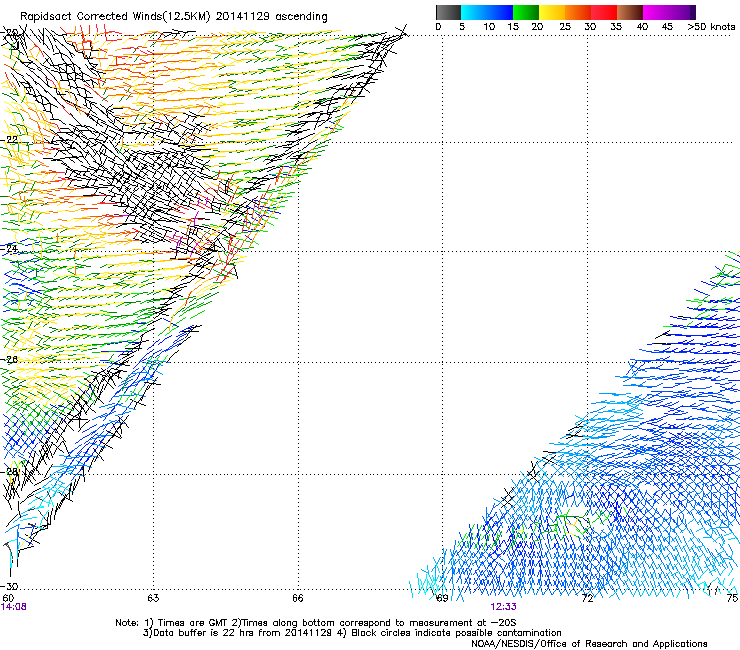Click the purple time label '14:08'
The image size is (740, 650).
coord(14,607)
